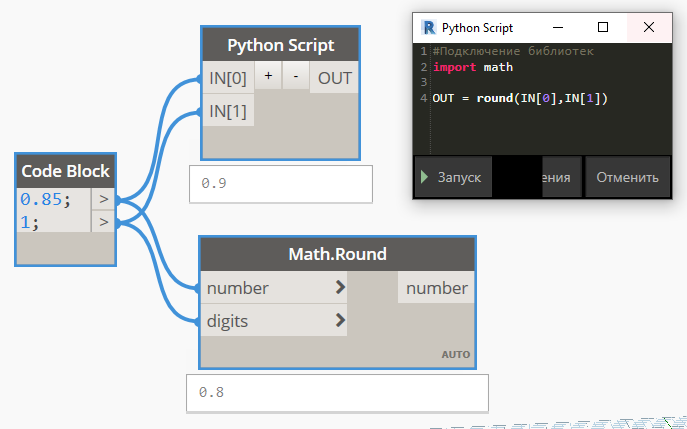Click the + button to add Python input
This screenshot has width=687, height=429.
(x=268, y=77)
